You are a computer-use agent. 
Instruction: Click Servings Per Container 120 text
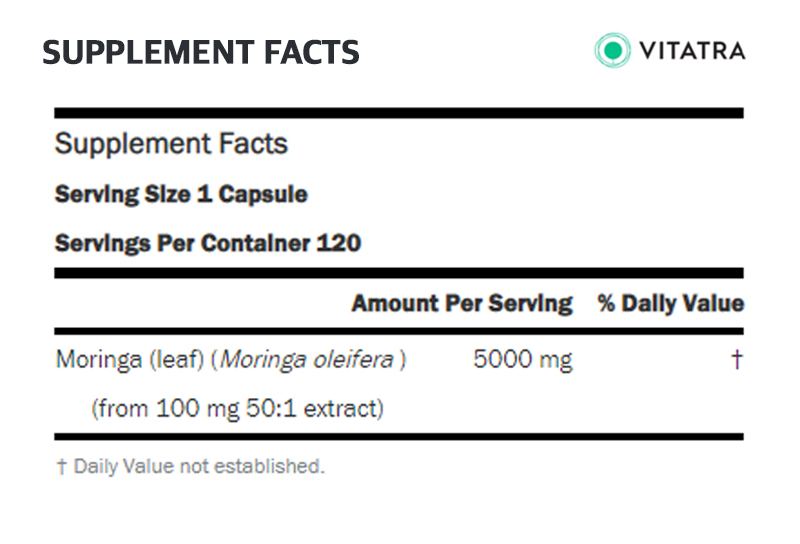[x=208, y=243]
